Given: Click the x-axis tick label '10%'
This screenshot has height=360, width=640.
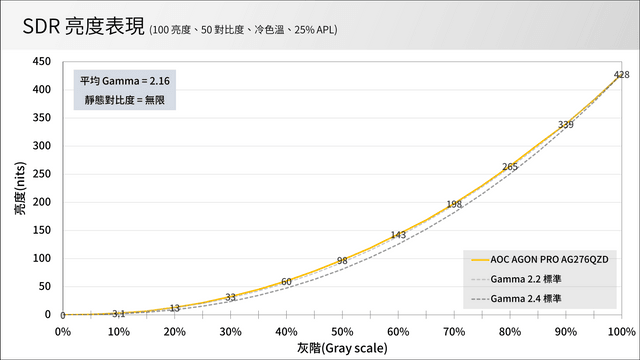Looking at the screenshot, I should click(x=119, y=332).
